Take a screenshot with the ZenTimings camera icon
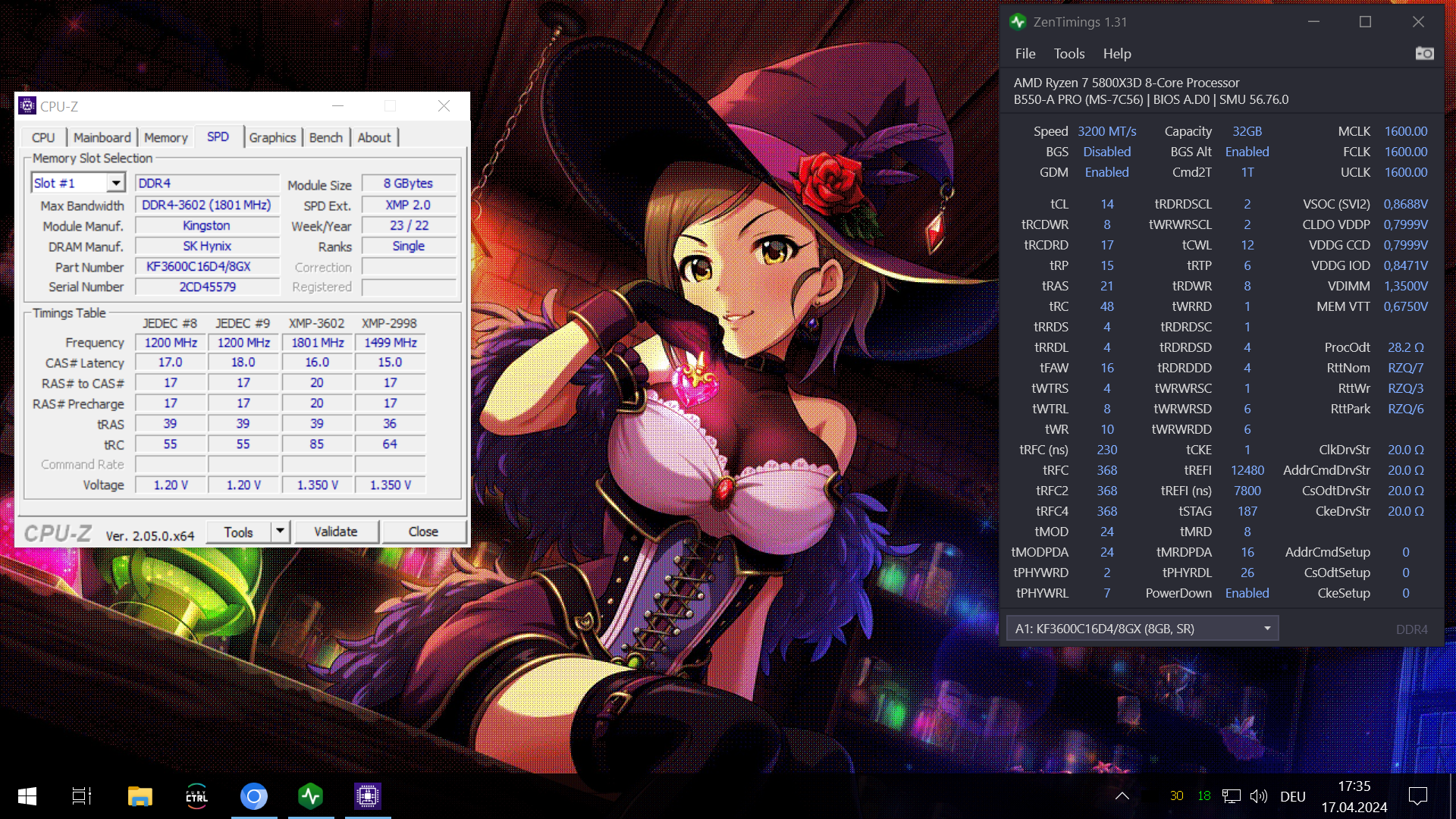 [1424, 53]
